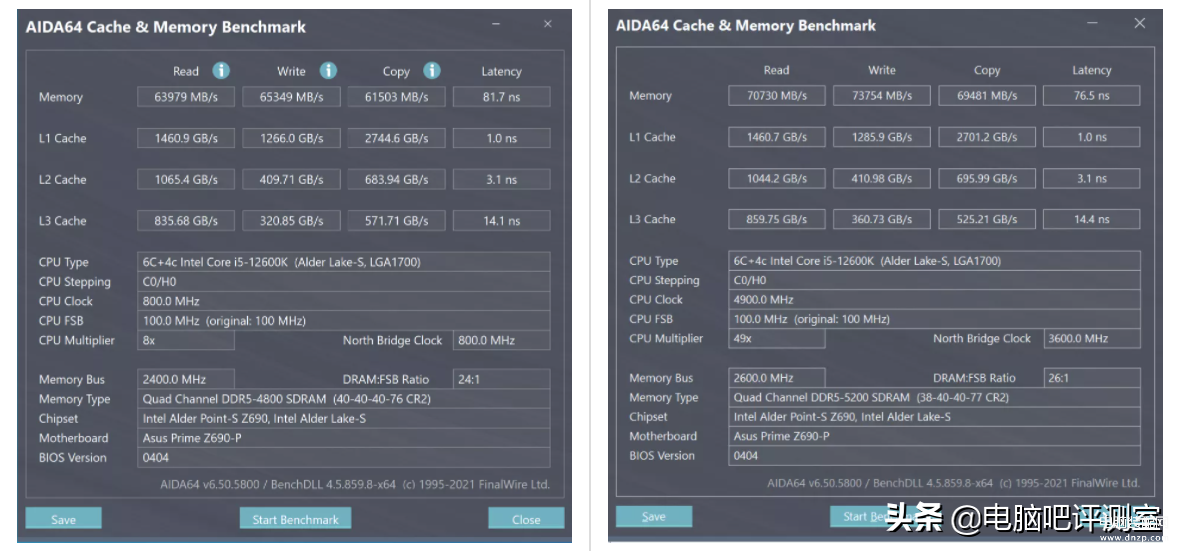Click the info icon next to Write
Screen dimensions: 1179x551
pyautogui.click(x=328, y=71)
